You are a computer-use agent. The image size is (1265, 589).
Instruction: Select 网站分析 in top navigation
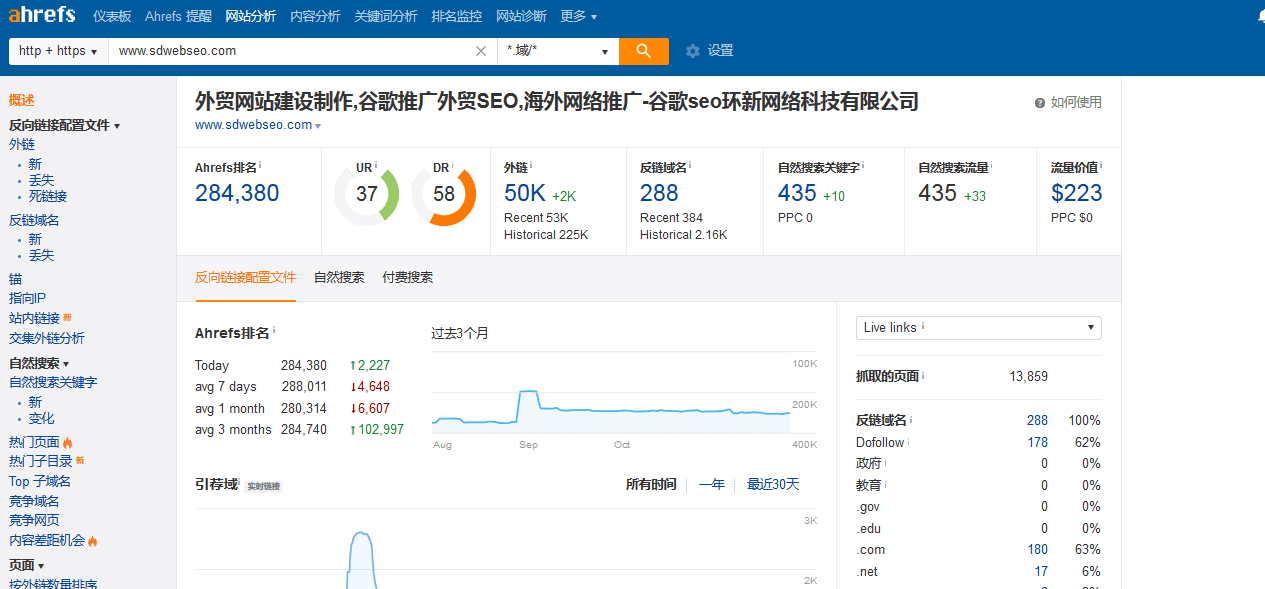click(x=251, y=16)
